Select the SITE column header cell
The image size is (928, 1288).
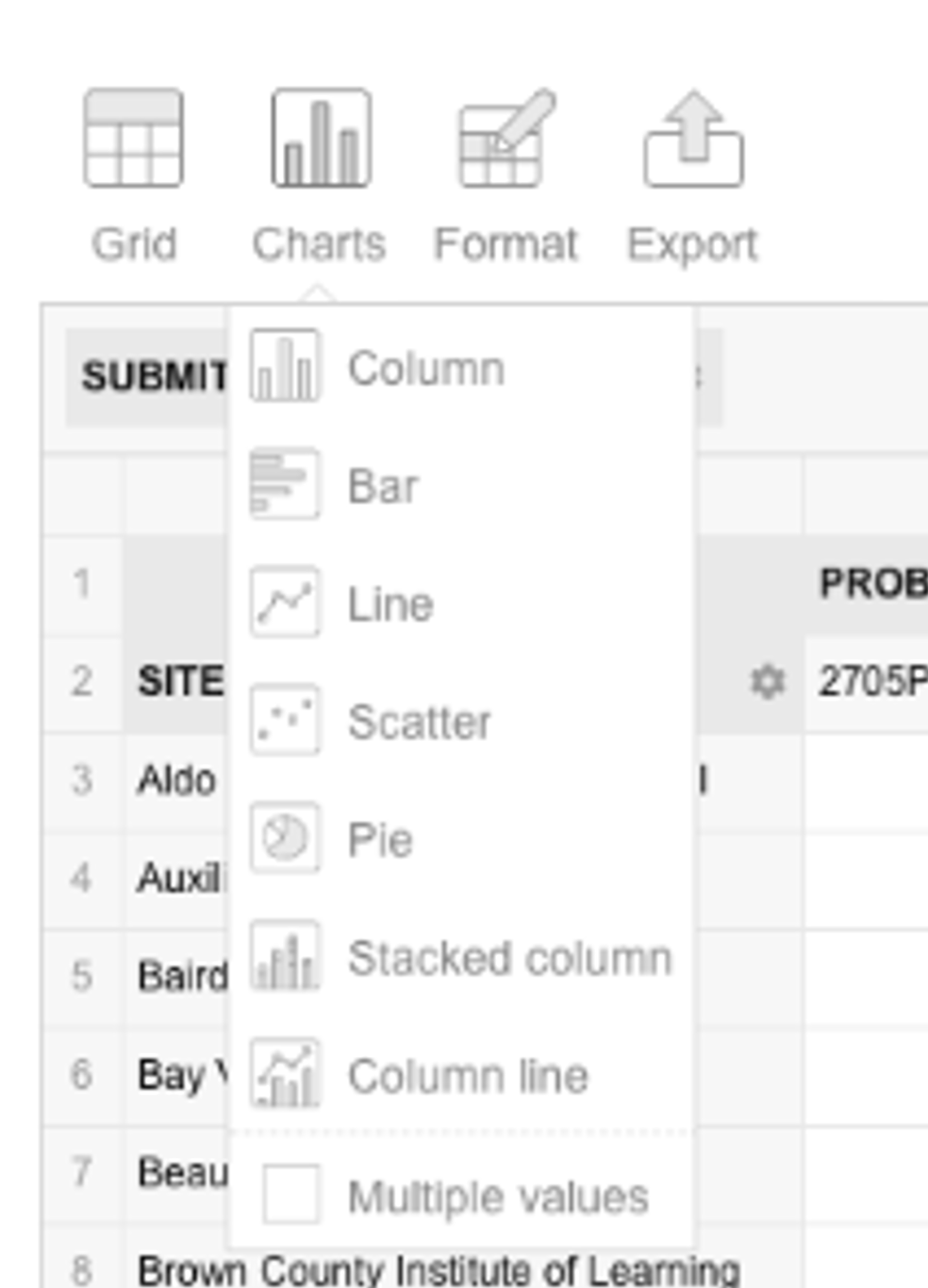pyautogui.click(x=177, y=682)
